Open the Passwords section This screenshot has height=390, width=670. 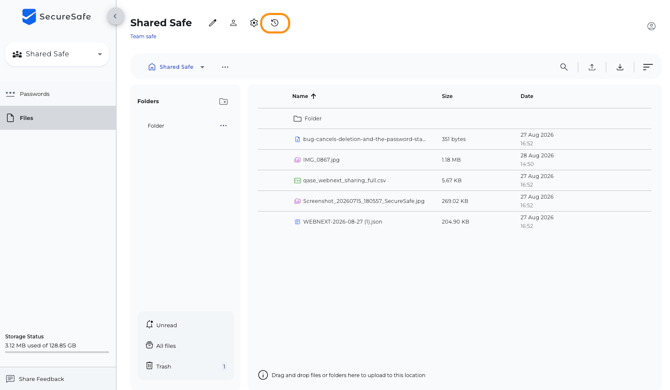pos(58,94)
